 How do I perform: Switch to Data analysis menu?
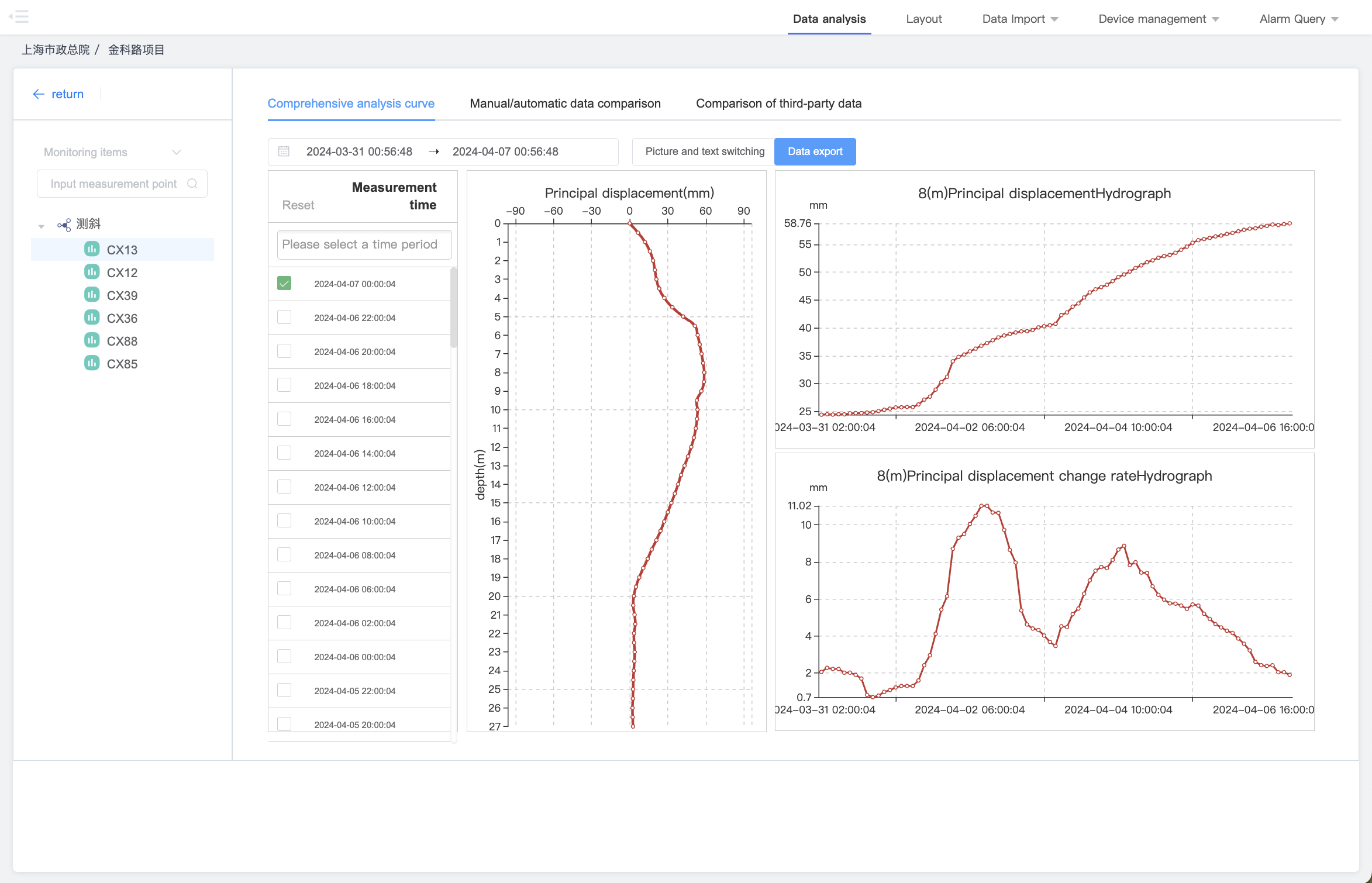[x=829, y=19]
